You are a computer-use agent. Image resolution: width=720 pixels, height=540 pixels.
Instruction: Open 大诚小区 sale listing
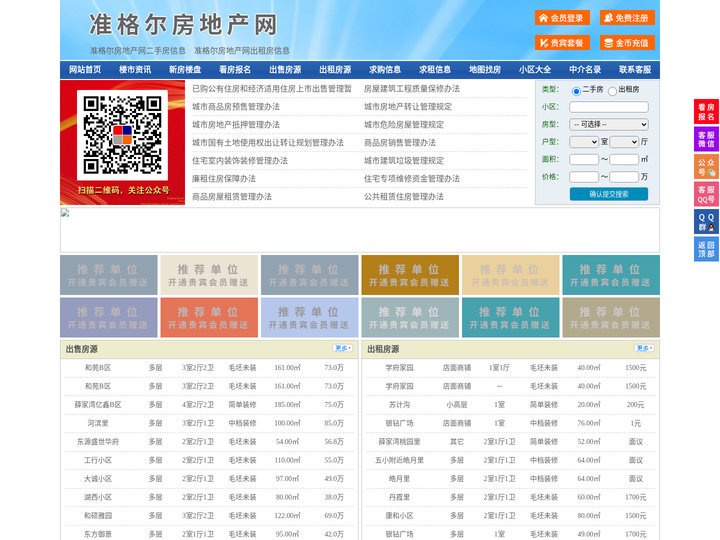click(98, 478)
